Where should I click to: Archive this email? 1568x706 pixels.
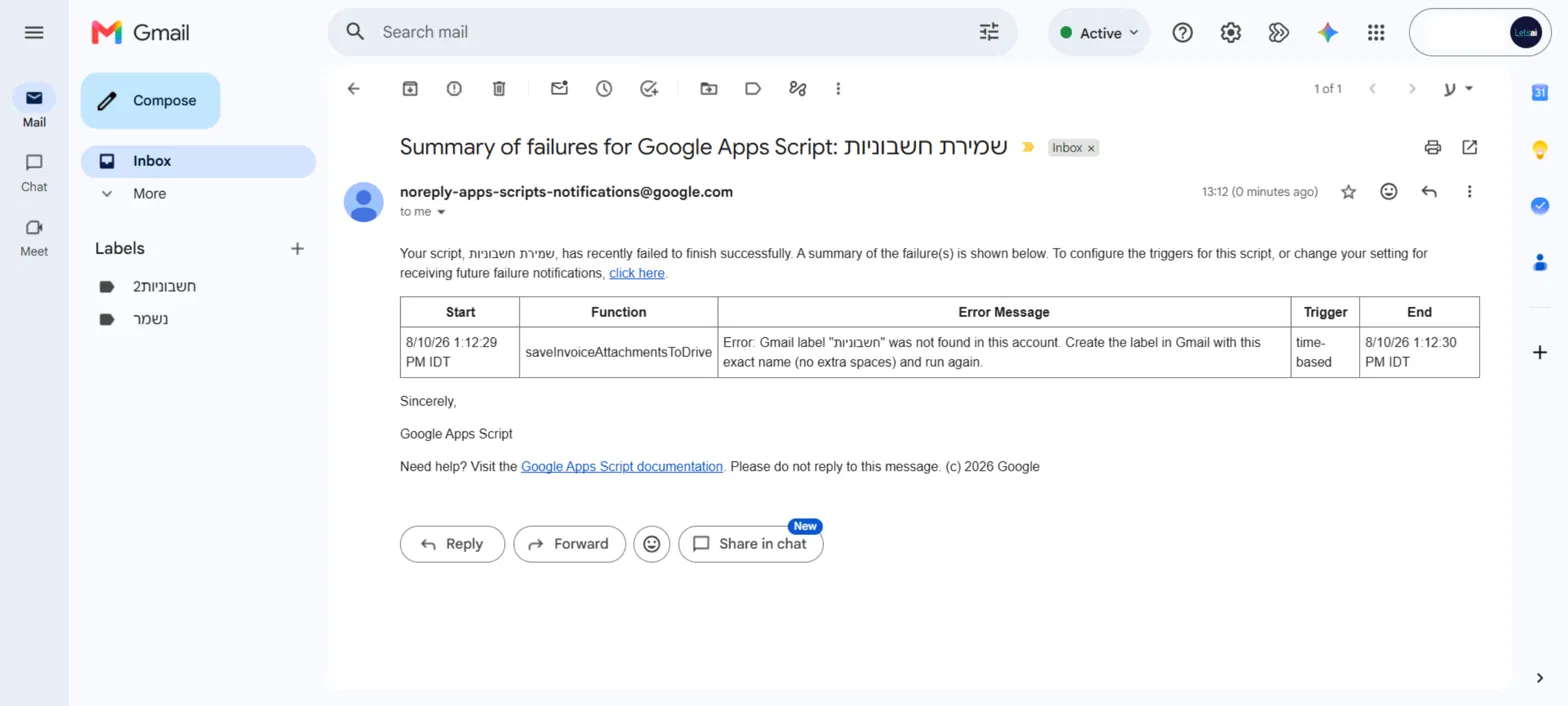(x=410, y=89)
